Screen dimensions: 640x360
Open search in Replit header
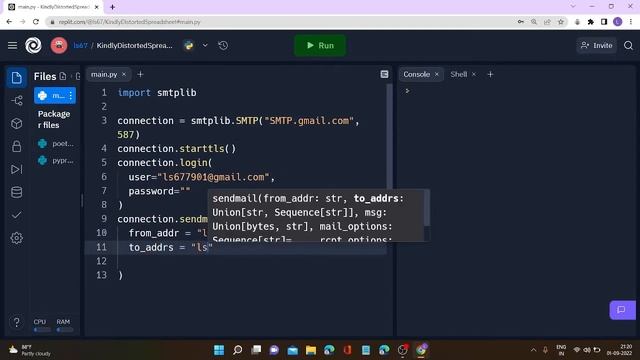click(x=628, y=45)
